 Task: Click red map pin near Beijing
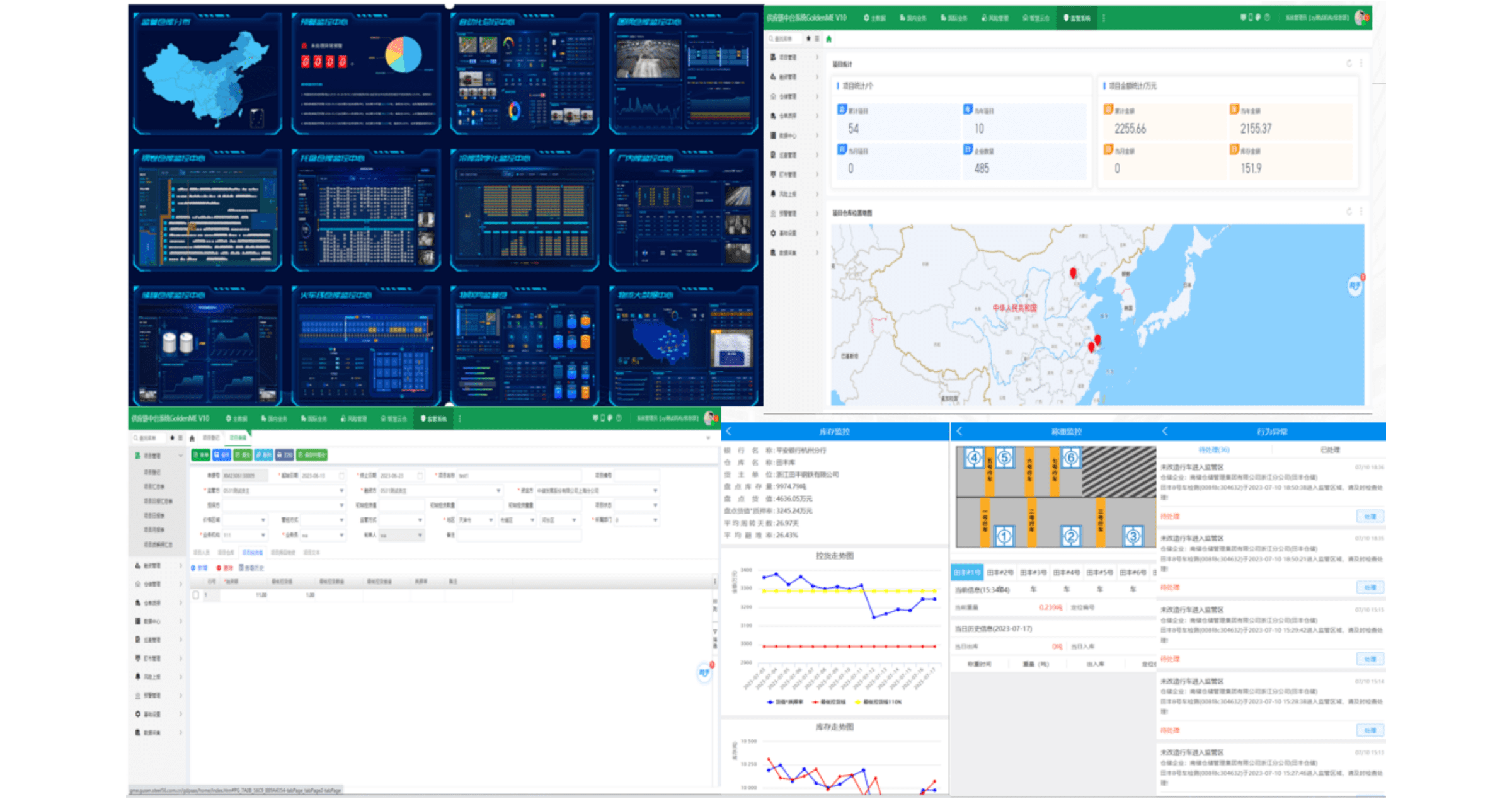[x=1073, y=273]
